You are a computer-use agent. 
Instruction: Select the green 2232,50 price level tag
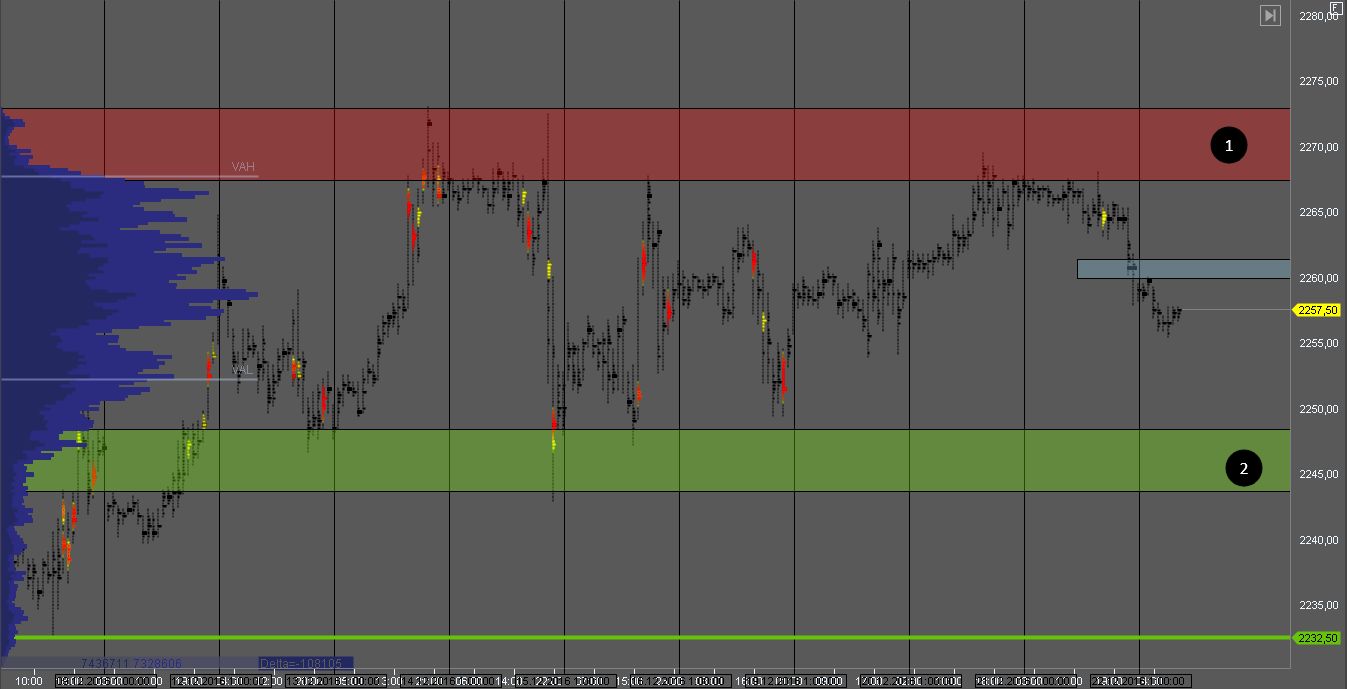pyautogui.click(x=1317, y=638)
